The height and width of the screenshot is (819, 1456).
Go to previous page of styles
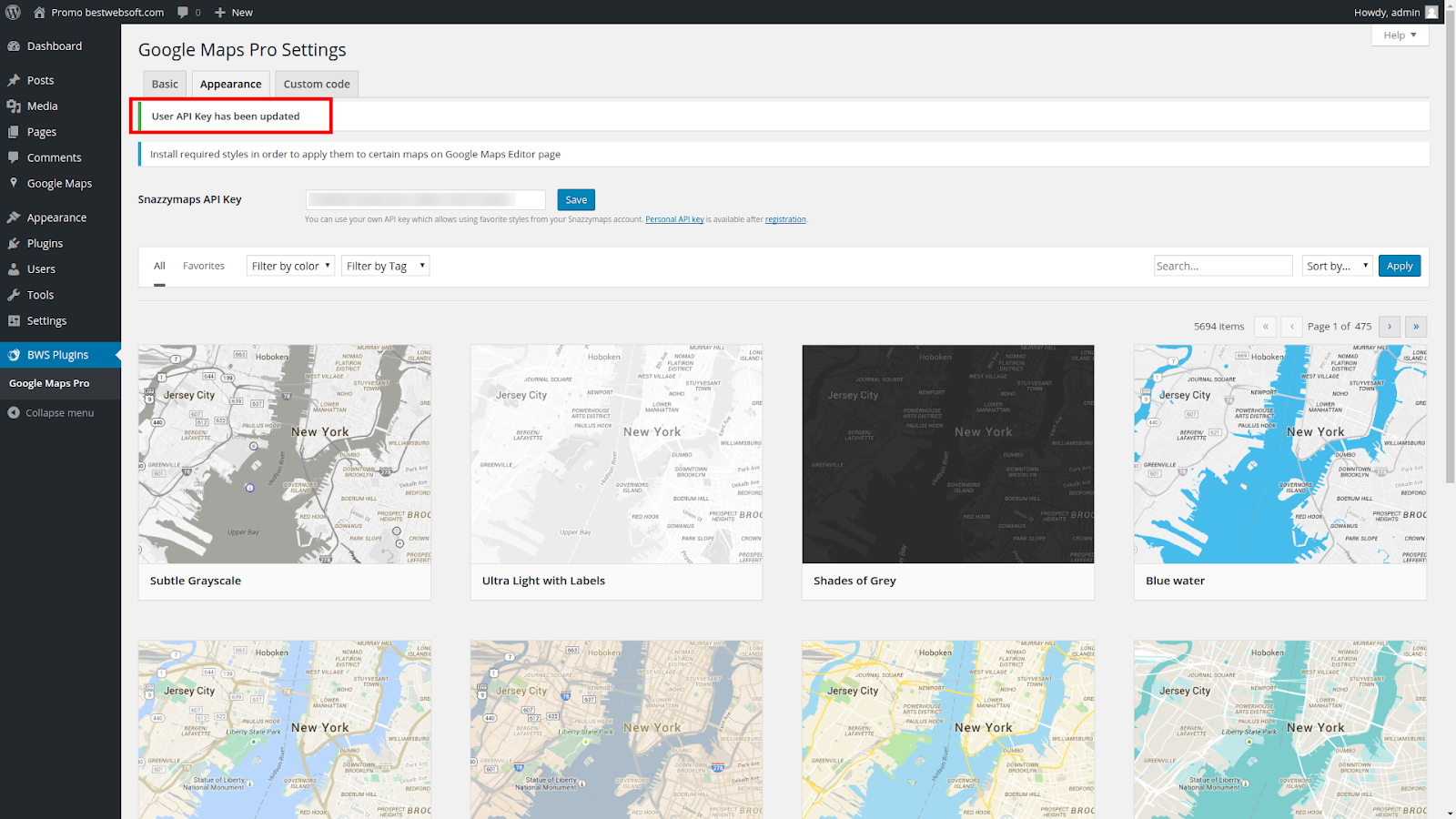click(1292, 327)
